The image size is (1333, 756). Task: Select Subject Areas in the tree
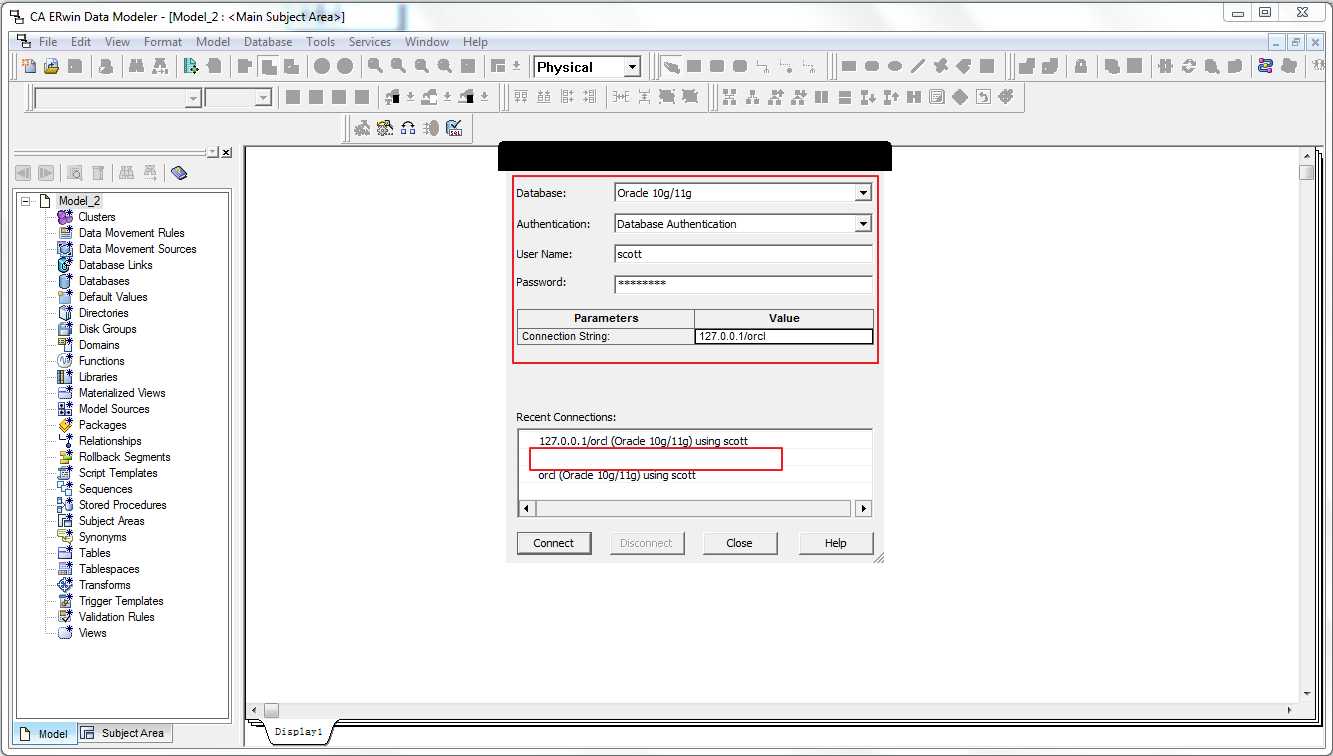pos(112,521)
